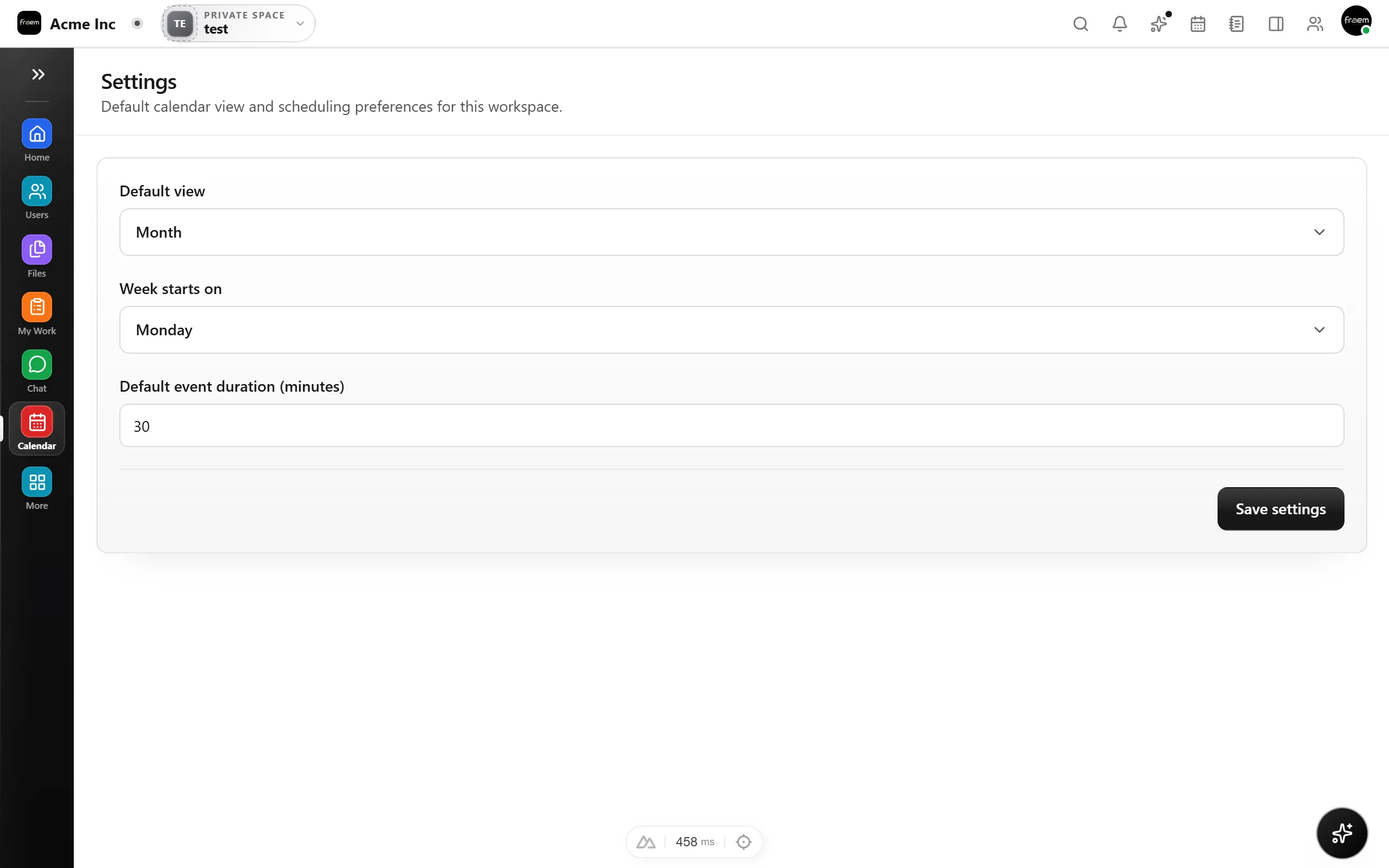Click the devtools inspector target icon
The image size is (1389, 868).
coord(743,841)
